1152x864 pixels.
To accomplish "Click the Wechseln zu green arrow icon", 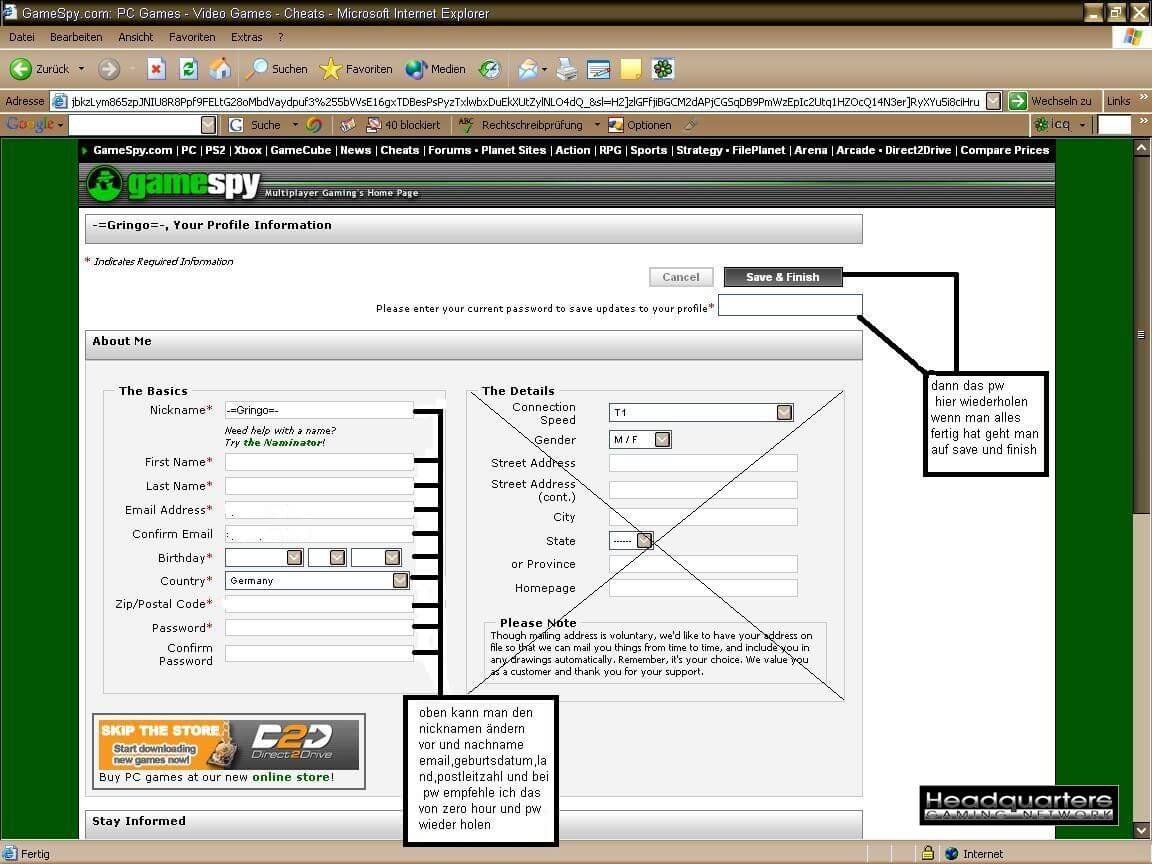I will coord(1015,100).
